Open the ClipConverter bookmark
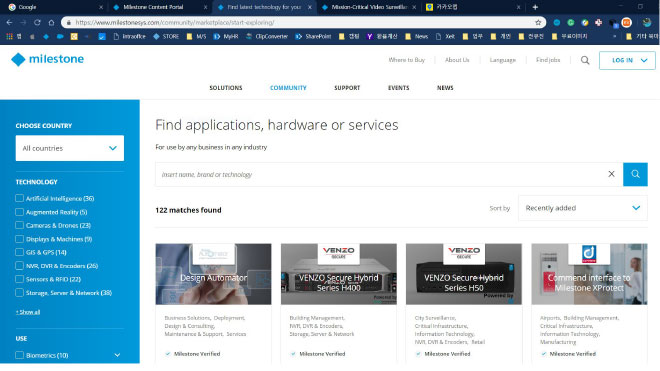The height and width of the screenshot is (371, 660). coord(267,37)
